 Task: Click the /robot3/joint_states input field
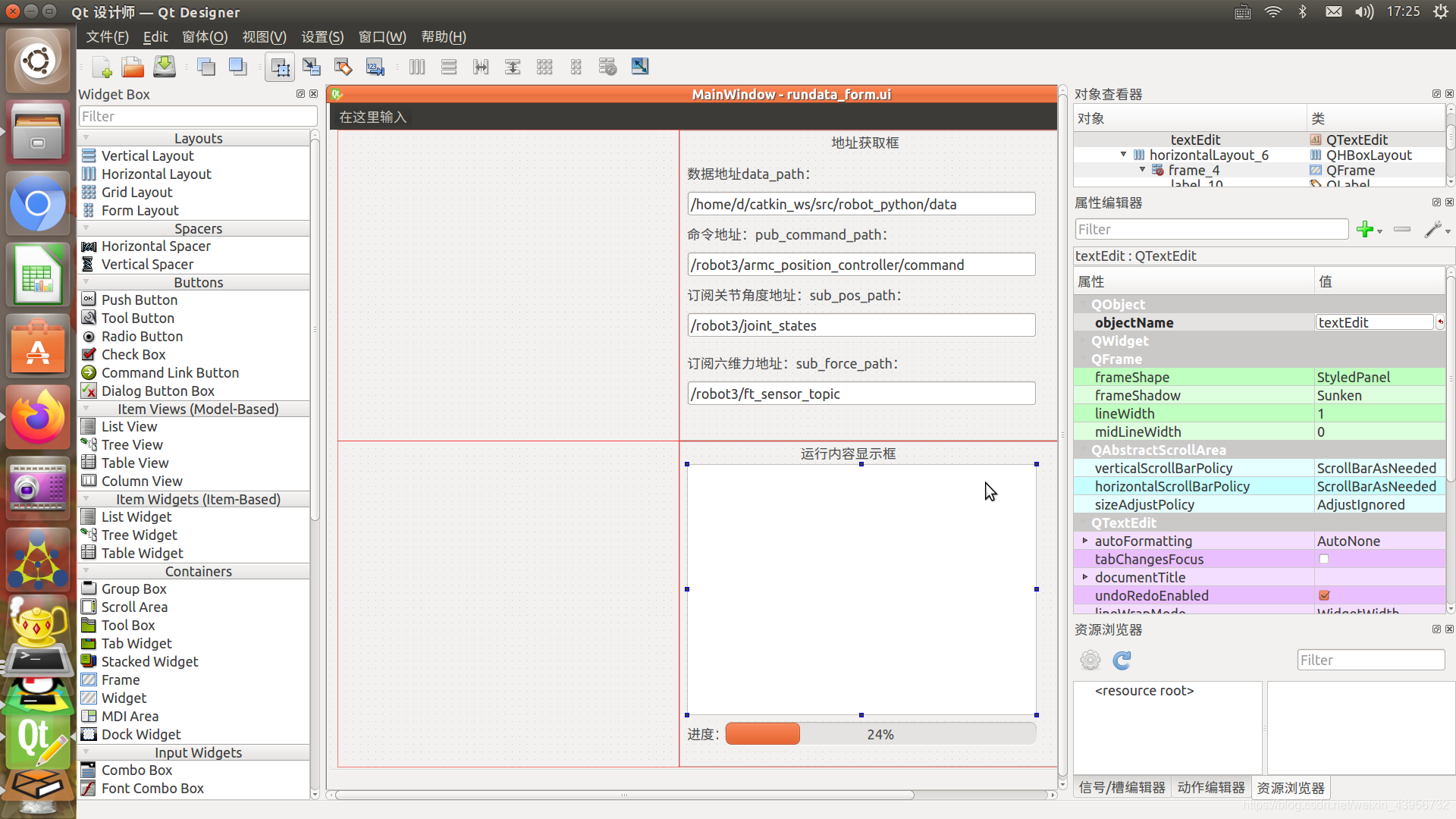click(x=861, y=325)
